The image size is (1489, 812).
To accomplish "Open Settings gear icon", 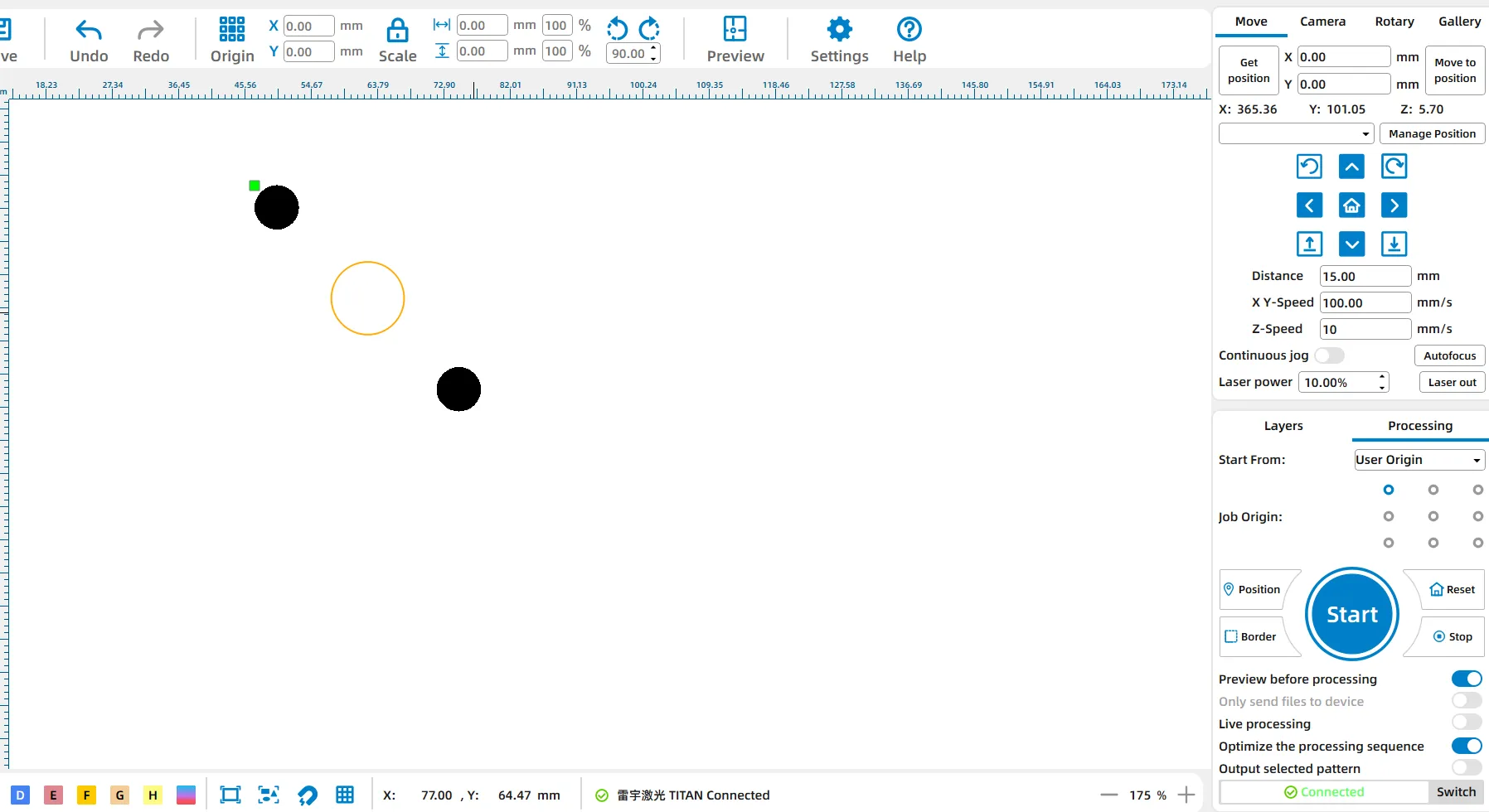I will tap(839, 30).
